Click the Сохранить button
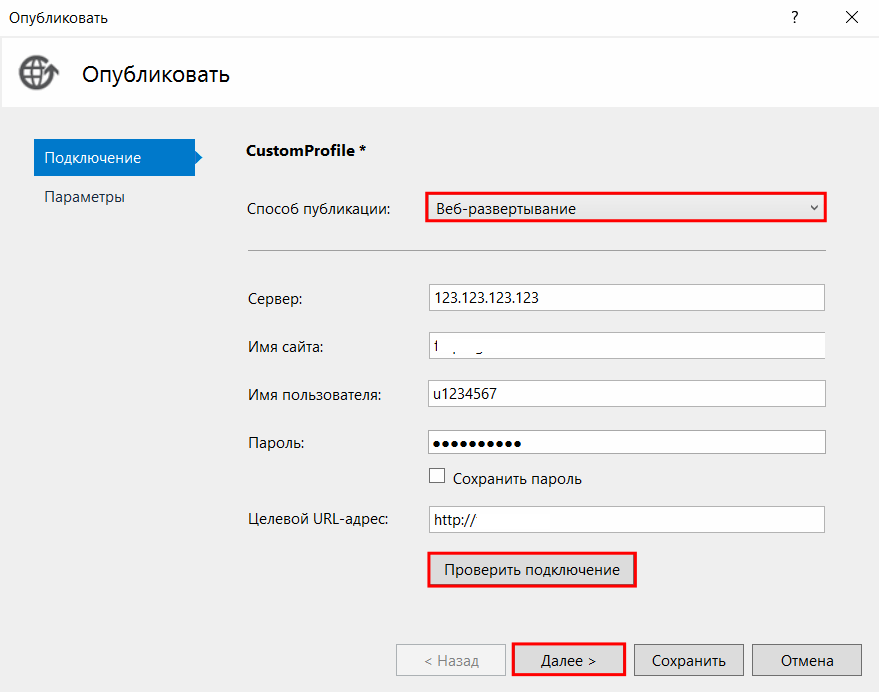The height and width of the screenshot is (692, 879). pyautogui.click(x=688, y=659)
